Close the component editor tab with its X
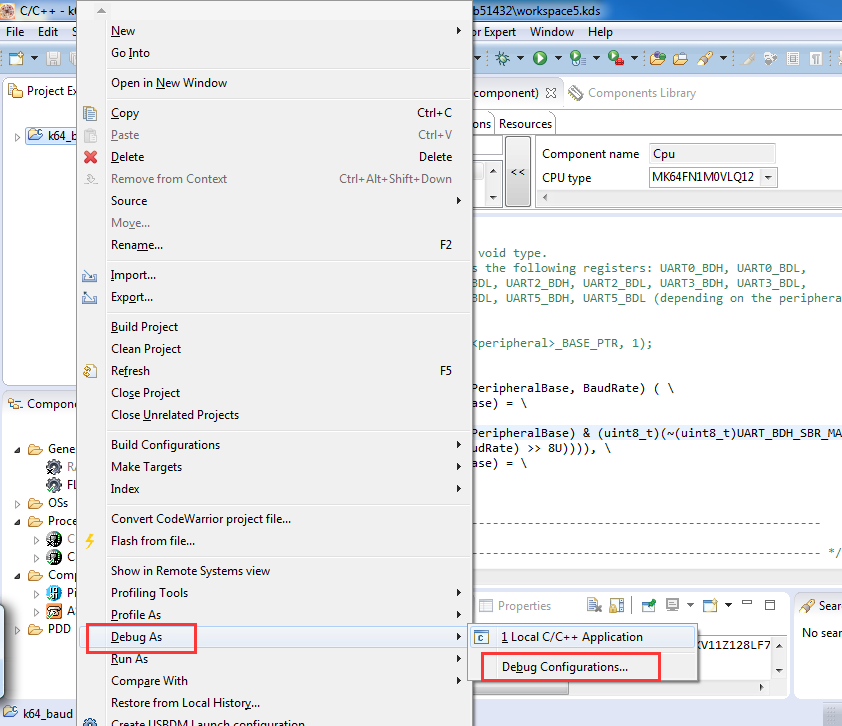The width and height of the screenshot is (842, 726). point(551,93)
